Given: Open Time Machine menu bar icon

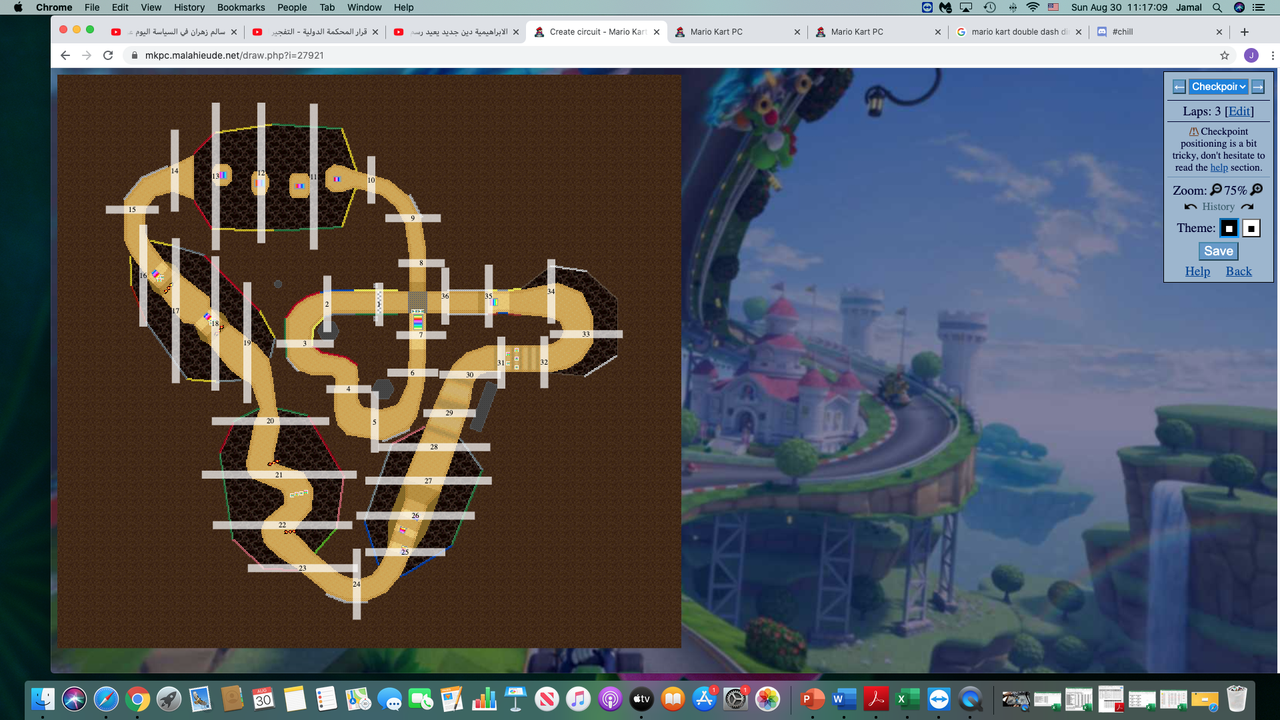Looking at the screenshot, I should click(x=990, y=7).
